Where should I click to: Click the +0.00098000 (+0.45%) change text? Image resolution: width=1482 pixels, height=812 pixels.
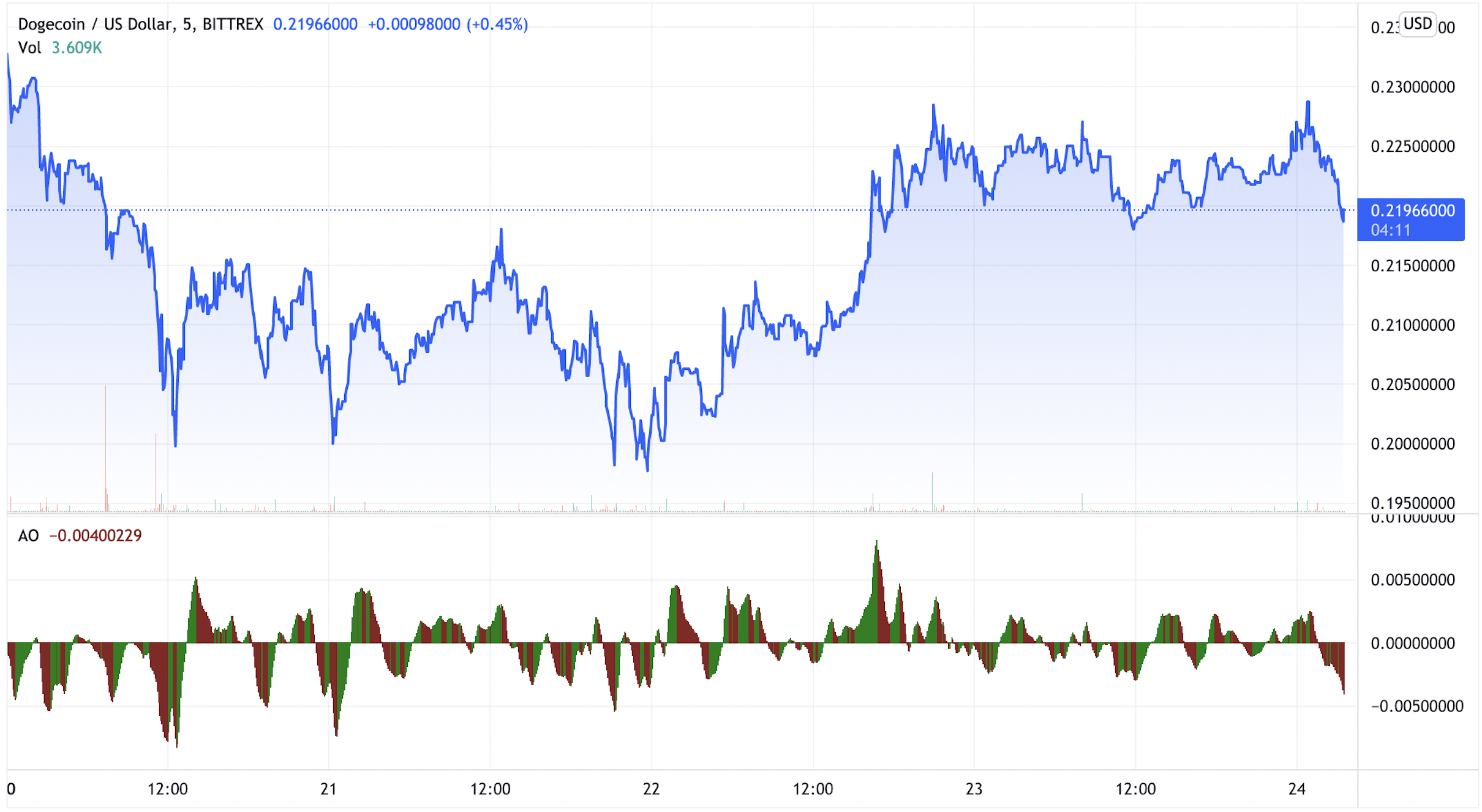point(447,24)
